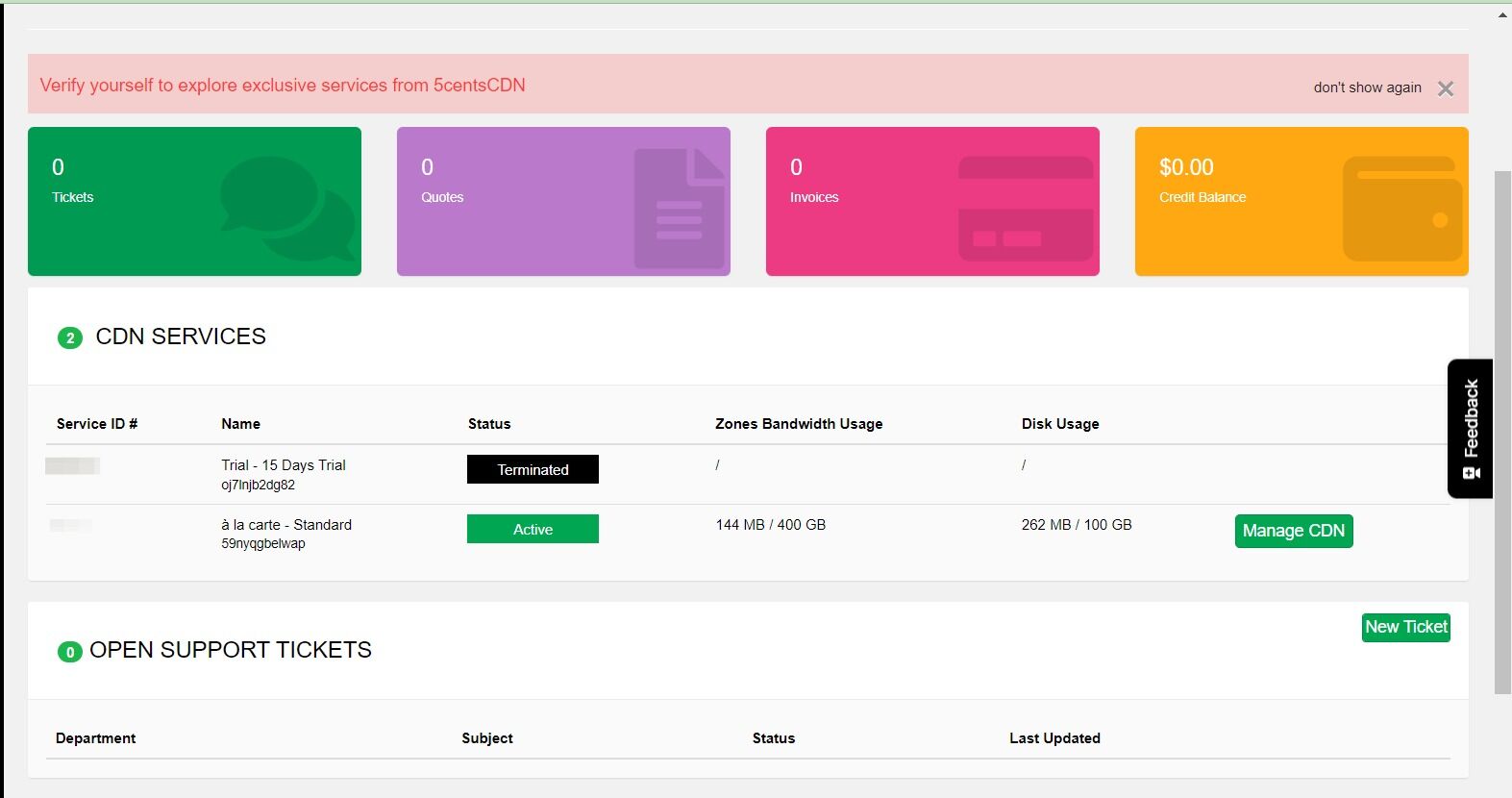Click the Department column header
The image size is (1512, 798).
click(x=95, y=737)
